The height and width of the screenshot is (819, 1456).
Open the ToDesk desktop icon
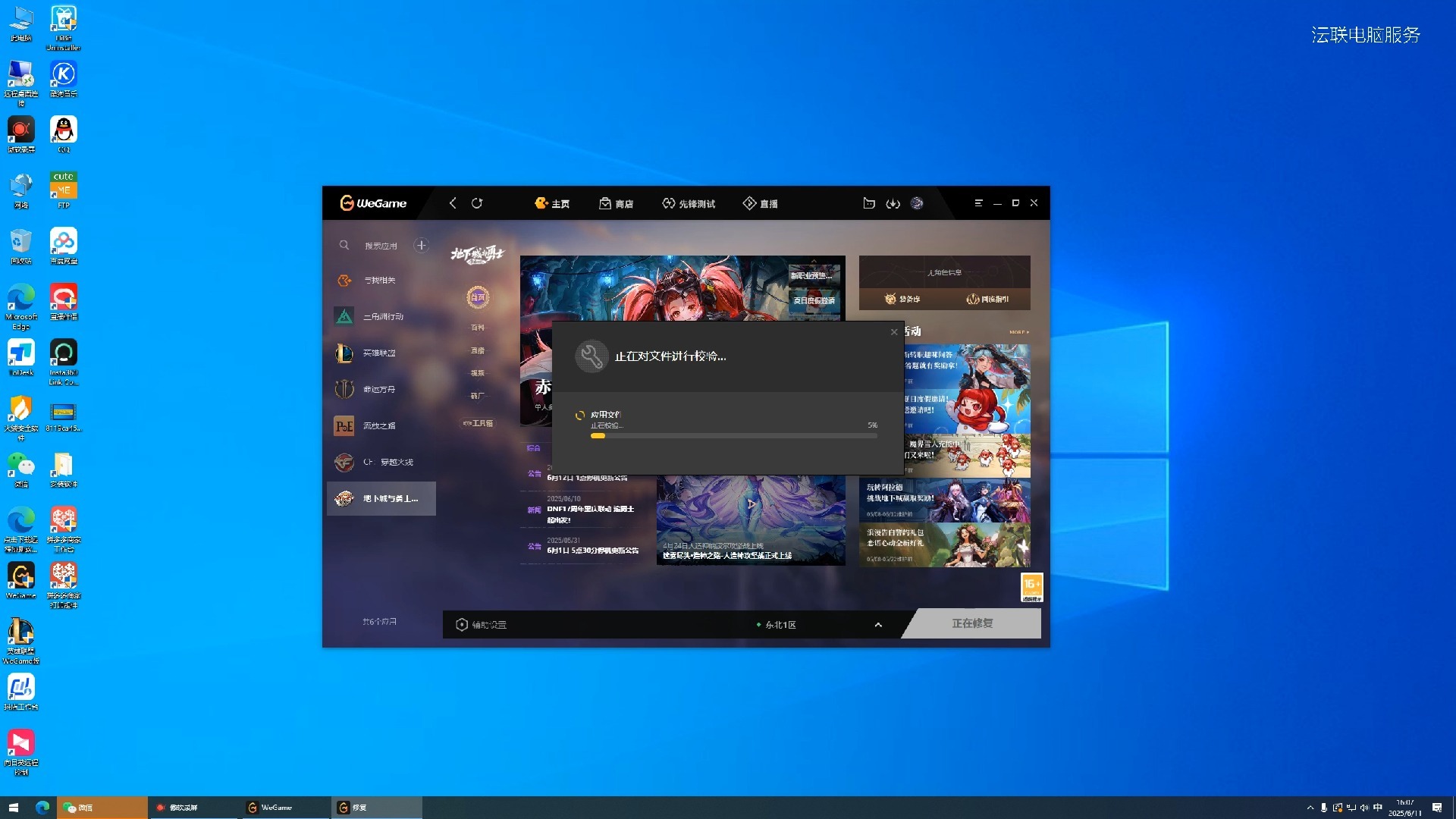(21, 358)
